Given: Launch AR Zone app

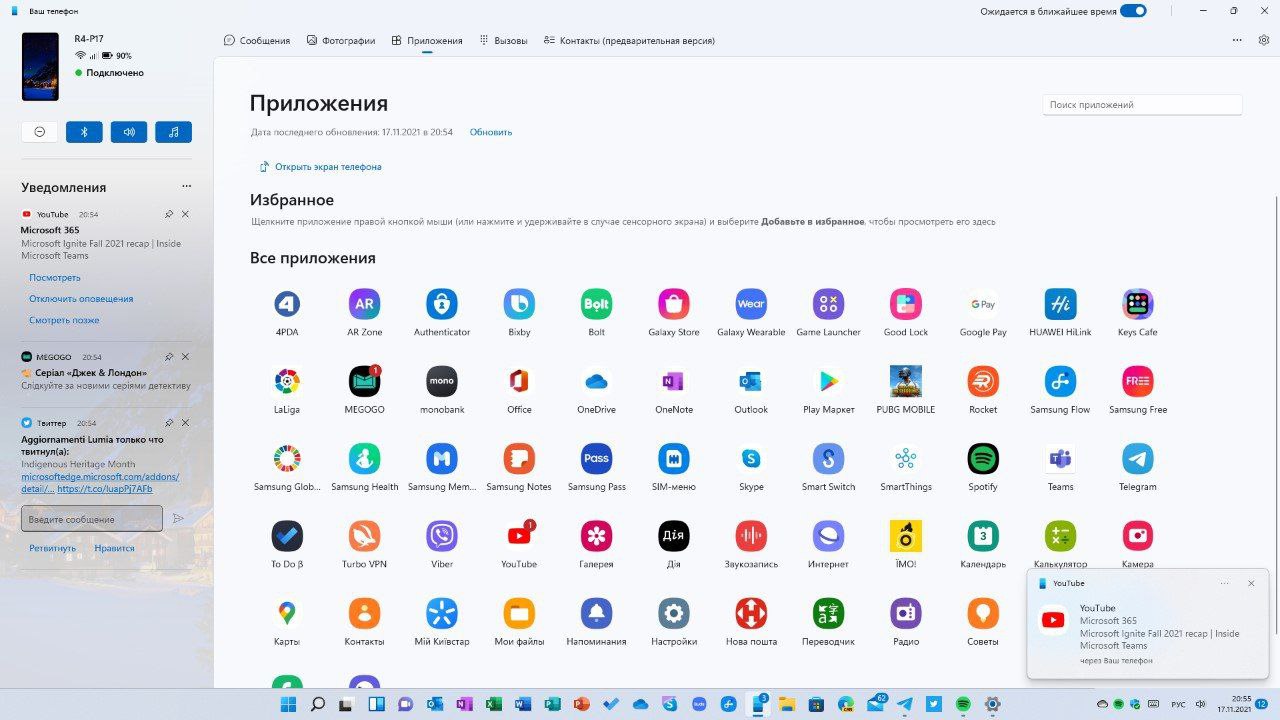Looking at the screenshot, I should tap(364, 304).
